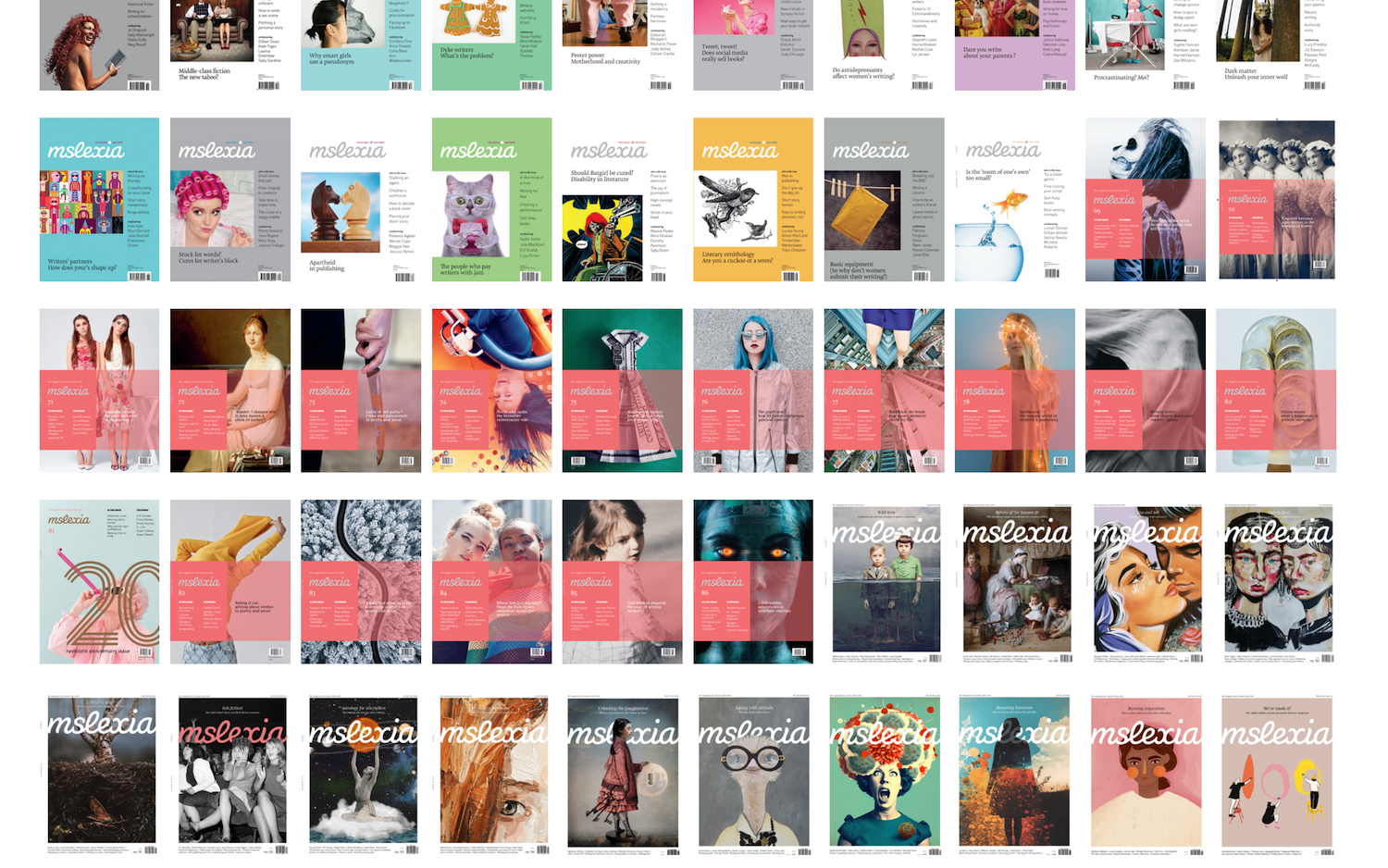Open the 'Writers' partners' colorful figures cover
This screenshot has height=868, width=1388.
pos(99,199)
